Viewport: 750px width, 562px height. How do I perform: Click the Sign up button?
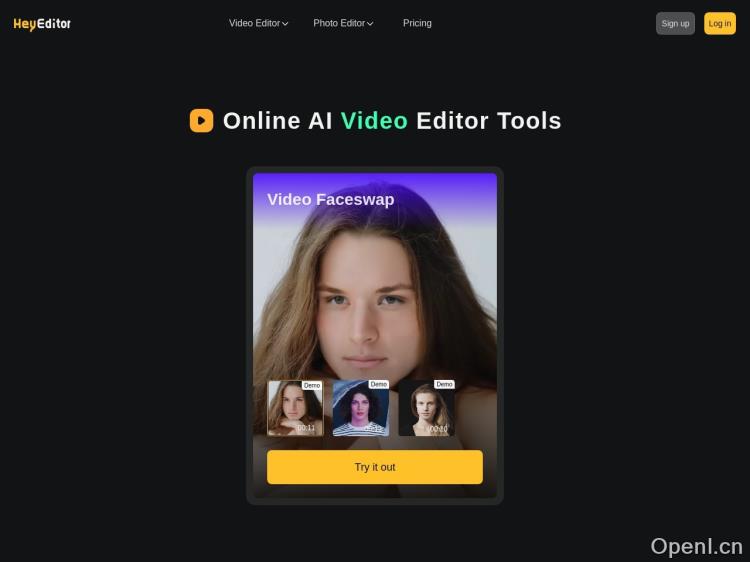675,23
